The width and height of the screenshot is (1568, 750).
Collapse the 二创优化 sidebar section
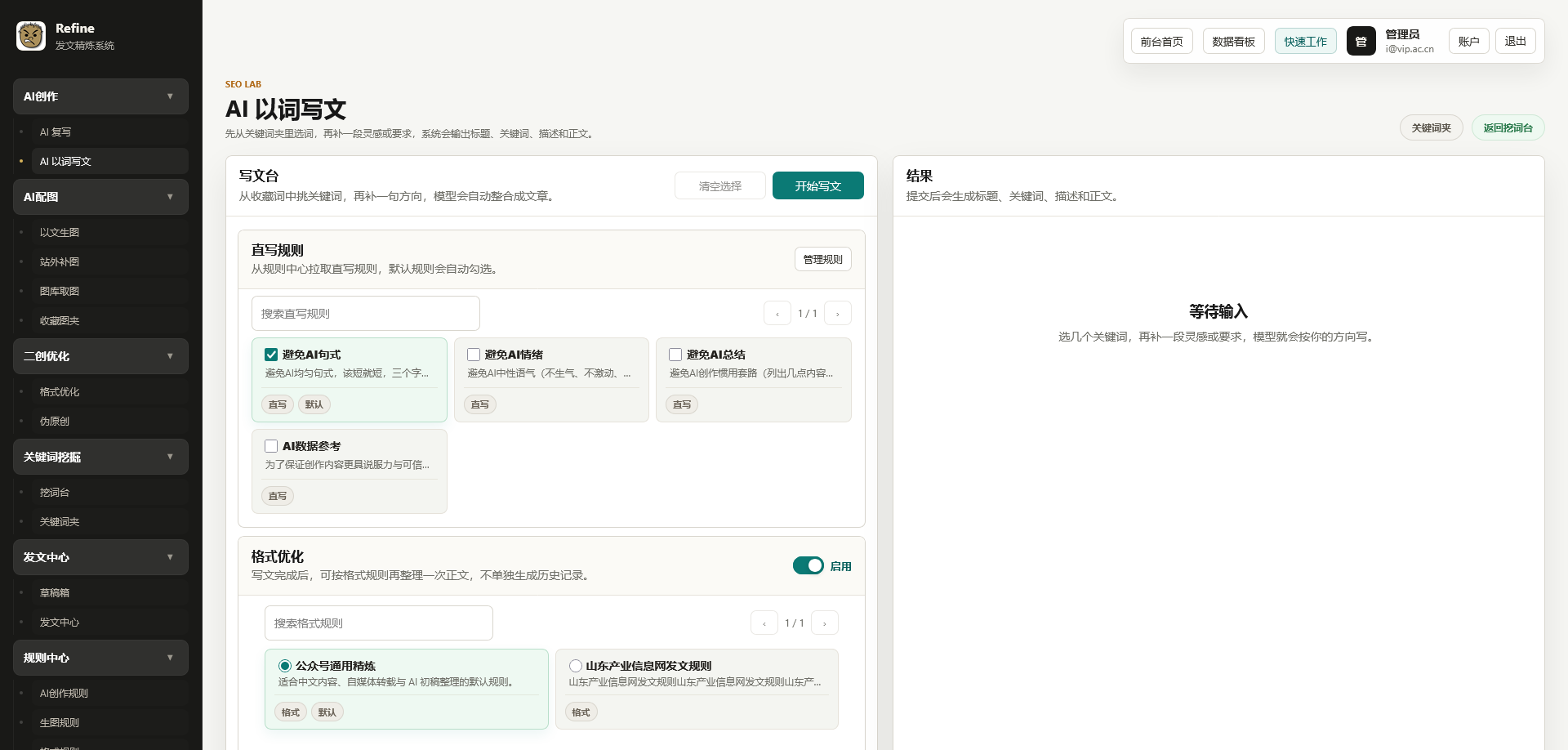[x=100, y=356]
